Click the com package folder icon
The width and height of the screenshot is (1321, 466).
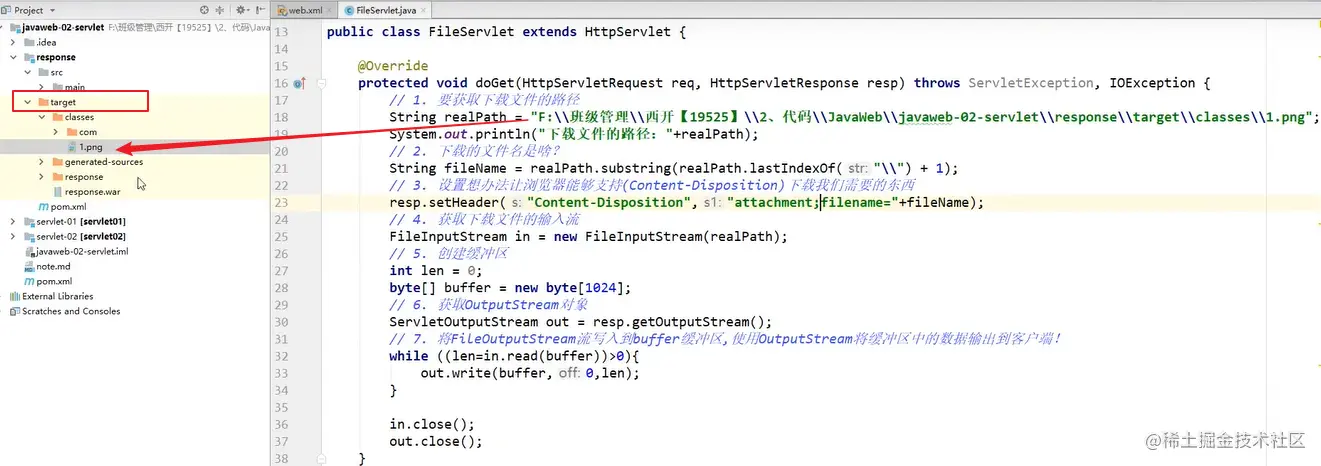pyautogui.click(x=70, y=132)
